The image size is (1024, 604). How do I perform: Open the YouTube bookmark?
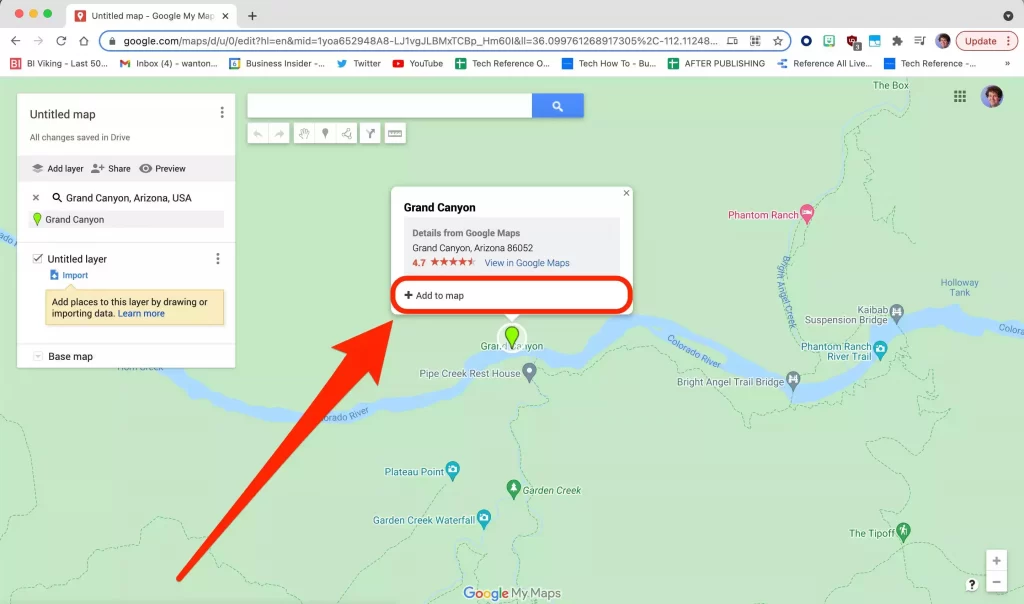coord(417,63)
